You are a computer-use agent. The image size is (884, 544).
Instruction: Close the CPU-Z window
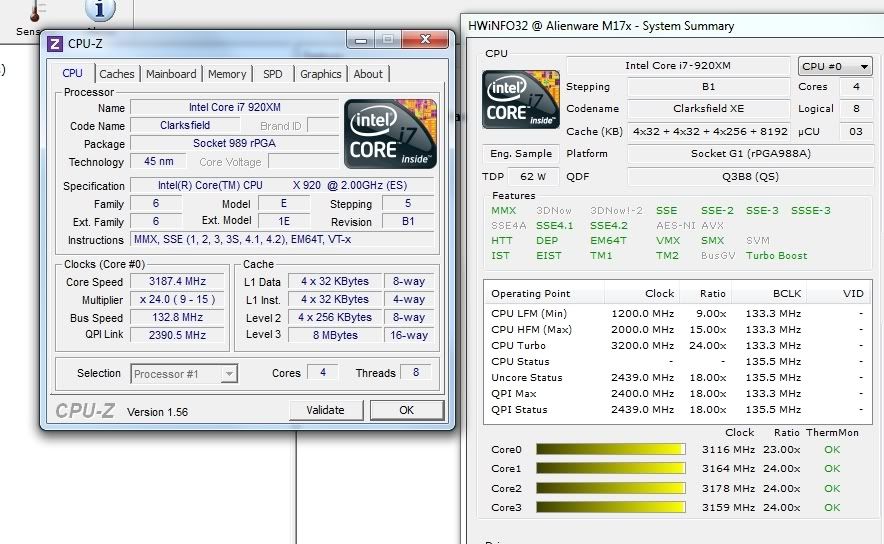[x=425, y=39]
